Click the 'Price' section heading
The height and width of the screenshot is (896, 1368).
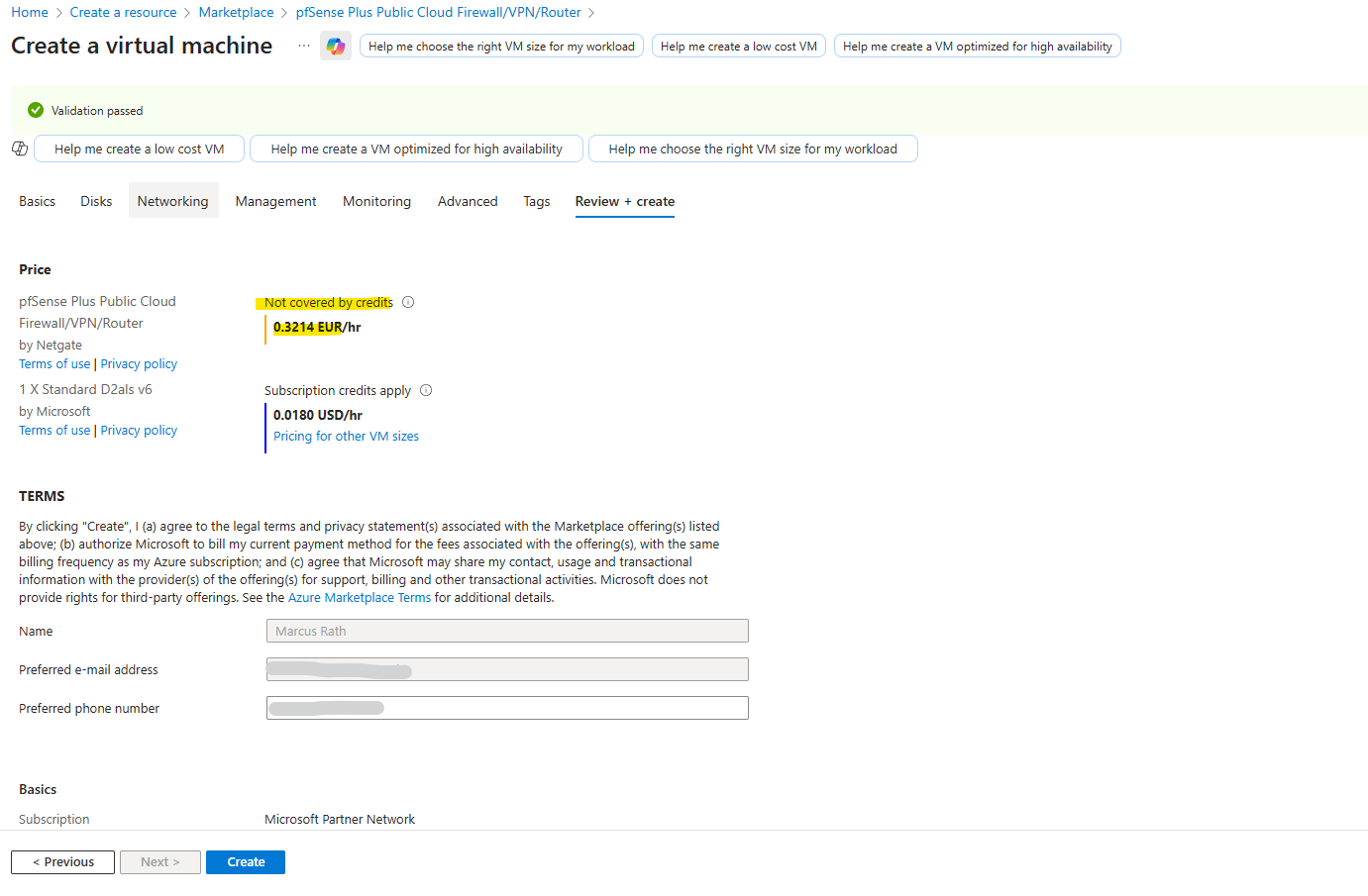pos(35,269)
